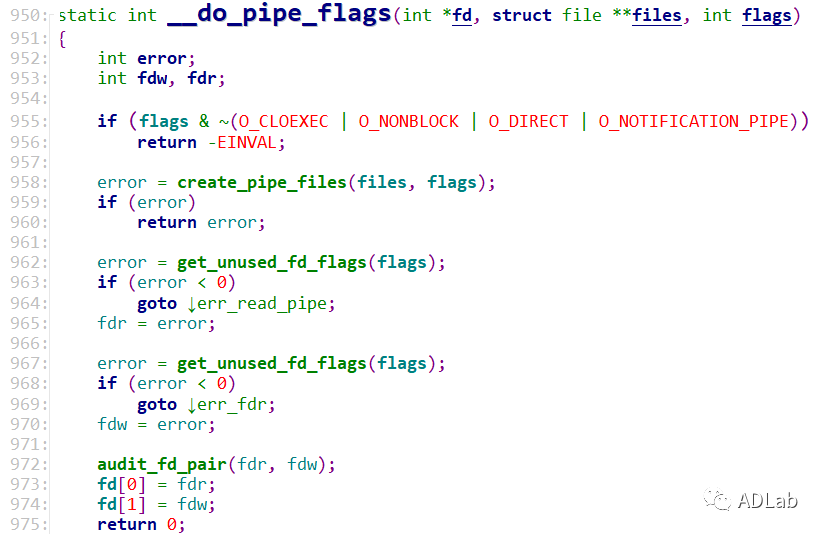This screenshot has height=534, width=824.
Task: Click the __do_pipe_flags function name
Action: pyautogui.click(x=280, y=14)
